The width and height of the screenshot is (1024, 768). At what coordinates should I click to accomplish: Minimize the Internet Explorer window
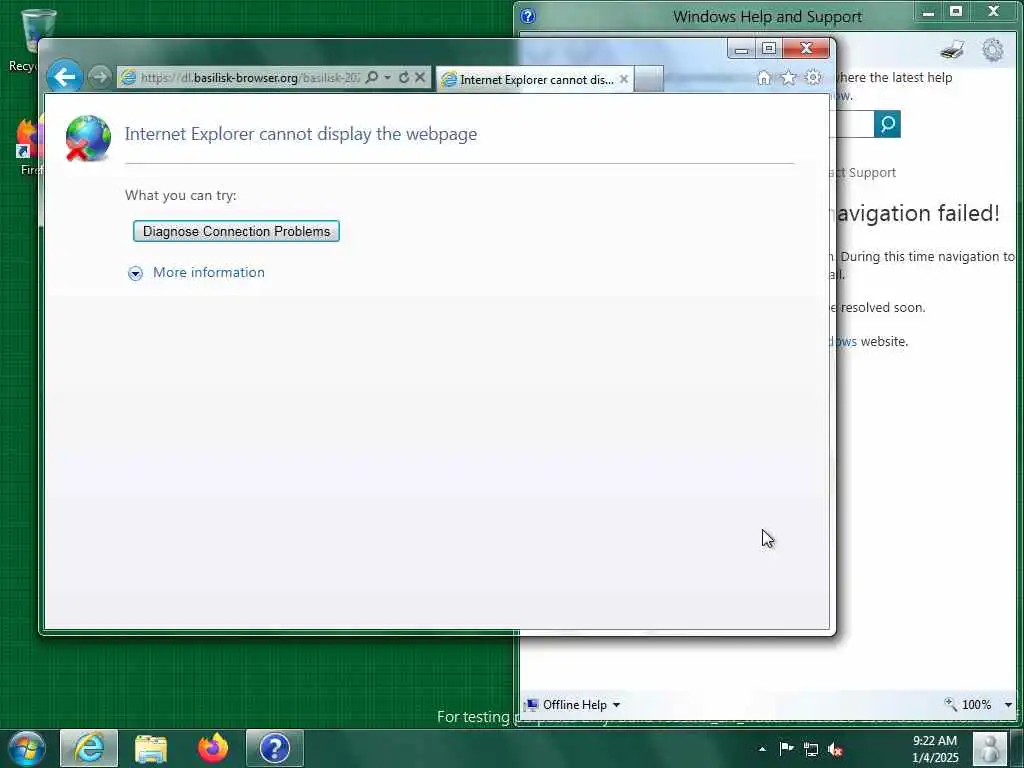(x=741, y=49)
